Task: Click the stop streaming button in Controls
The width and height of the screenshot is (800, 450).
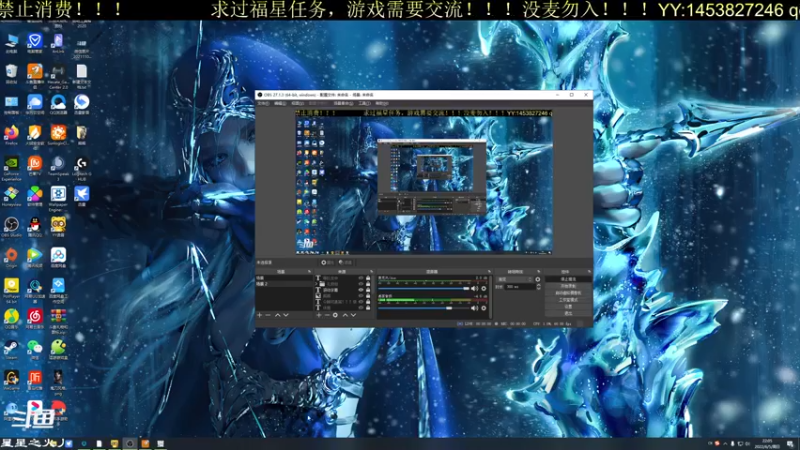Action: click(x=568, y=279)
